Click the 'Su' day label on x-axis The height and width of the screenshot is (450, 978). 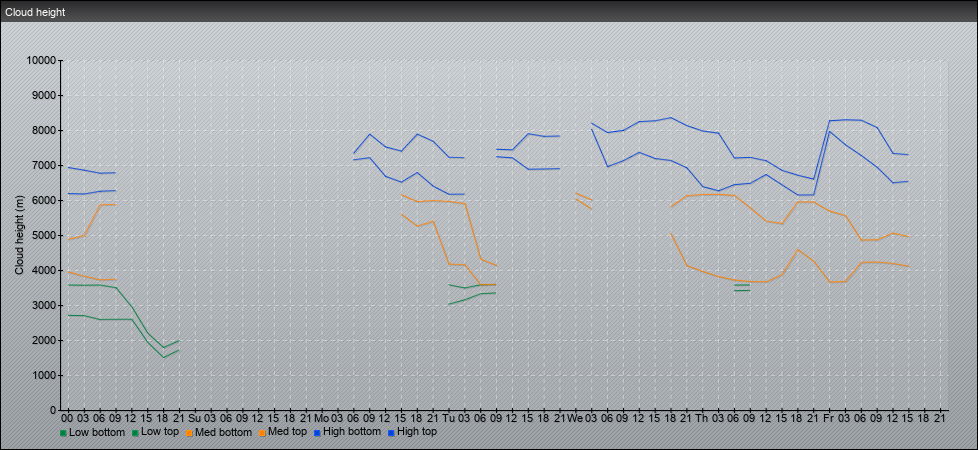(x=195, y=418)
